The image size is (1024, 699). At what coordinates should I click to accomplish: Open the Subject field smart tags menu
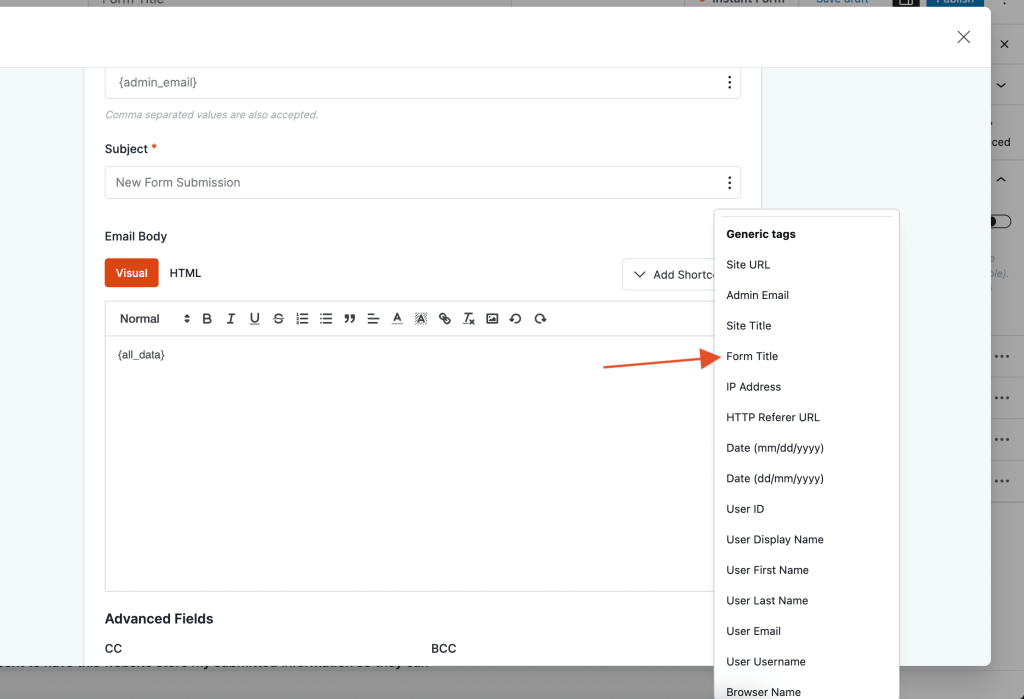point(729,182)
